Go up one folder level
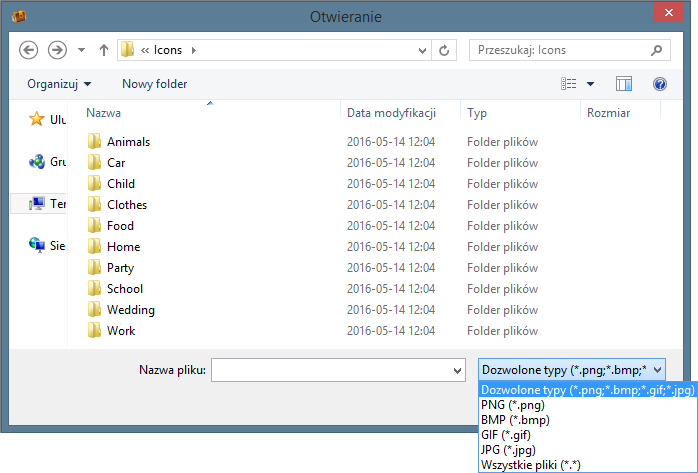The width and height of the screenshot is (698, 473). tap(104, 49)
